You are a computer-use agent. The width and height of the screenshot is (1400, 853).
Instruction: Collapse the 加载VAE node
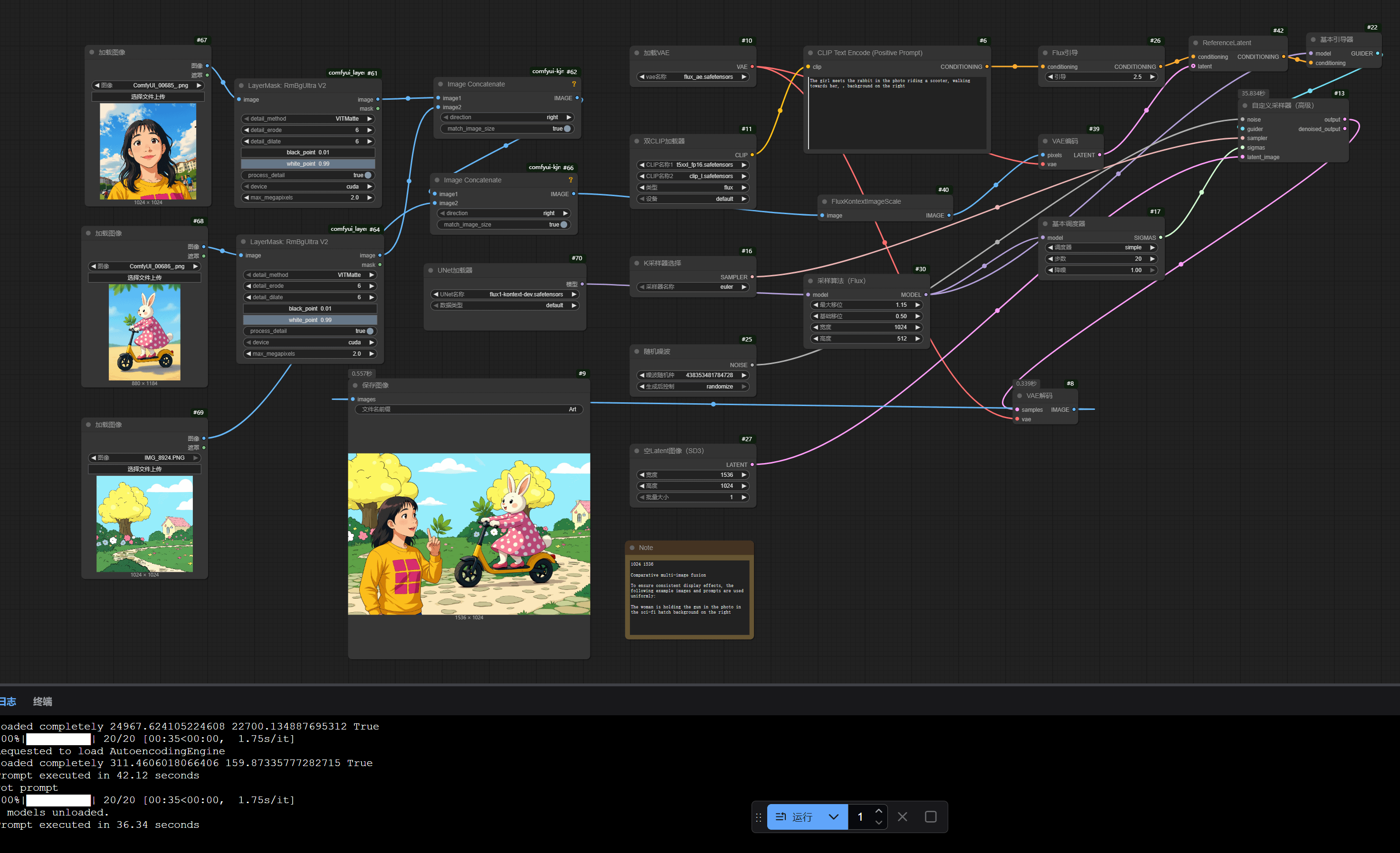click(637, 53)
